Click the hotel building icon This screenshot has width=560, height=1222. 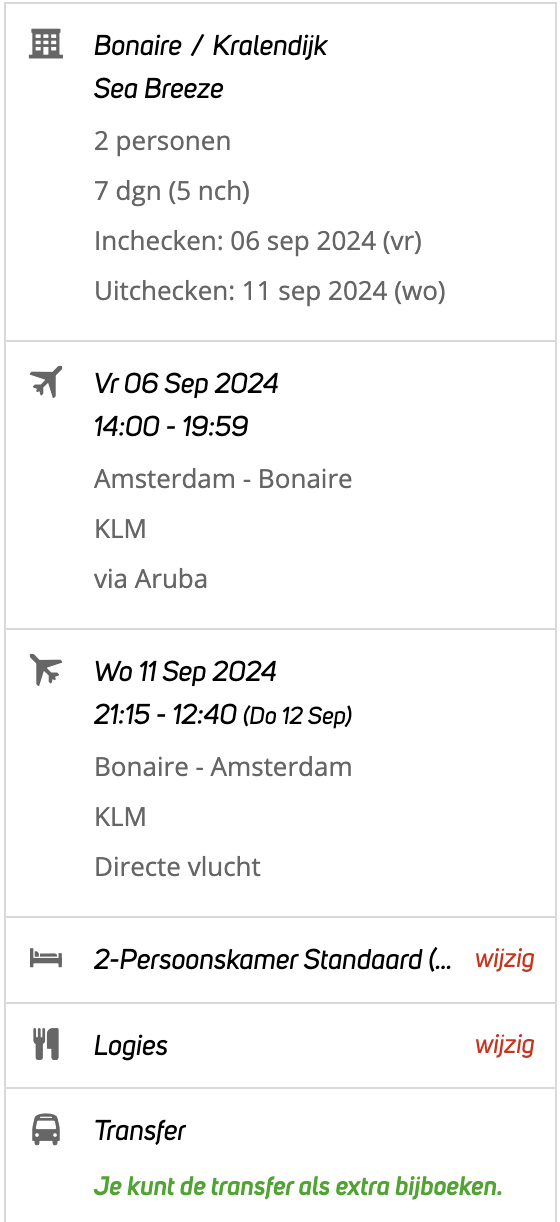(46, 43)
